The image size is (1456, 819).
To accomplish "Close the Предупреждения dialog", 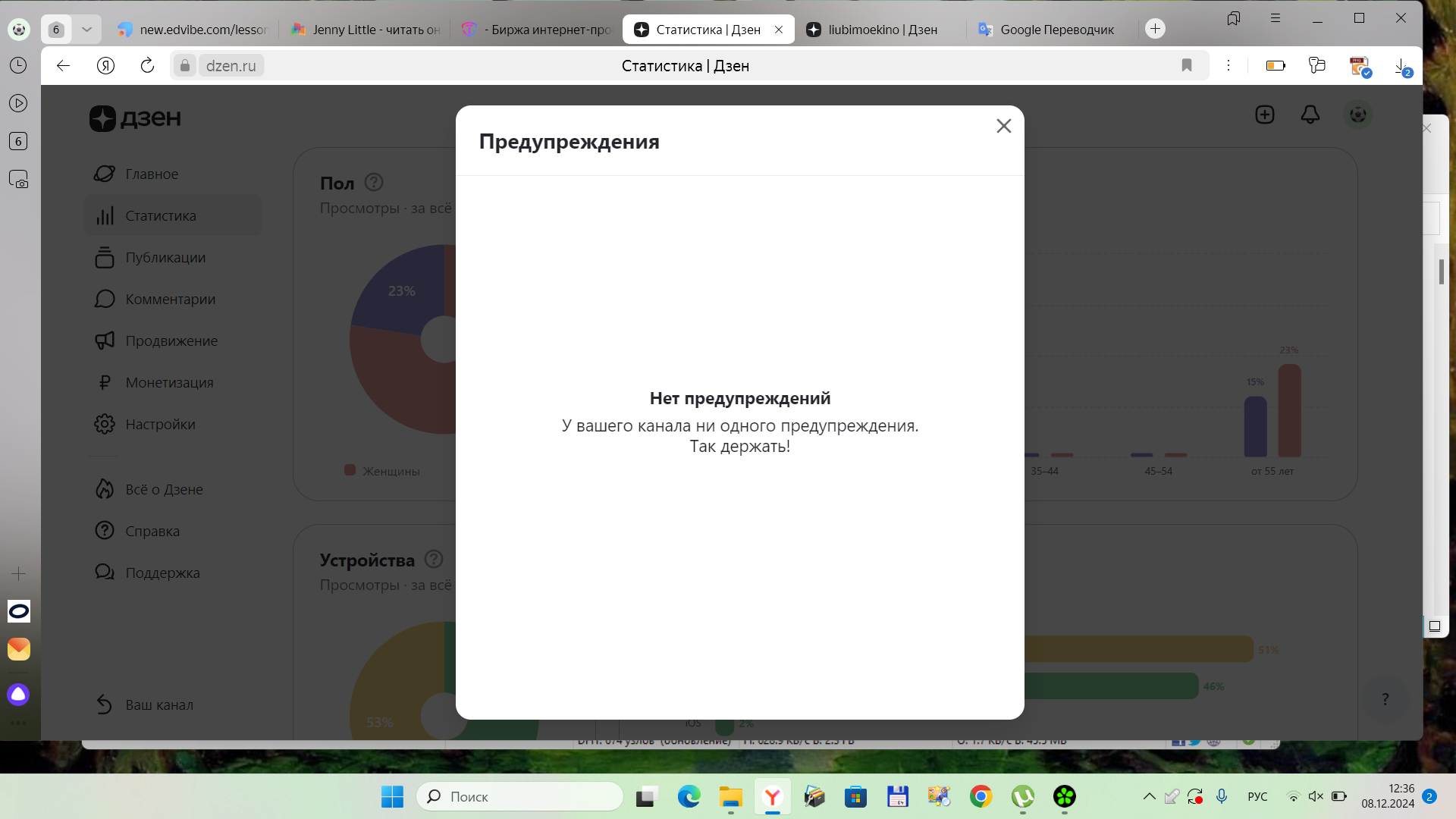I will click(x=1003, y=126).
